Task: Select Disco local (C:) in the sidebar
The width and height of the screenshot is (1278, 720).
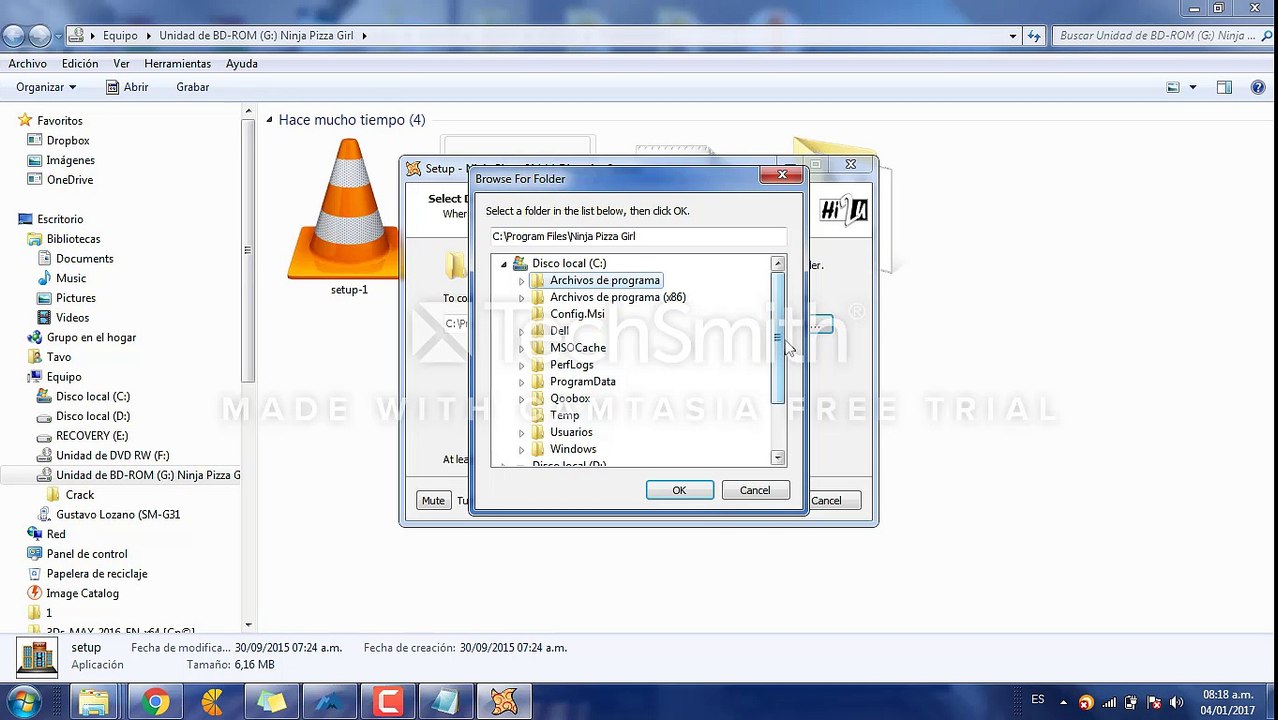Action: tap(92, 397)
